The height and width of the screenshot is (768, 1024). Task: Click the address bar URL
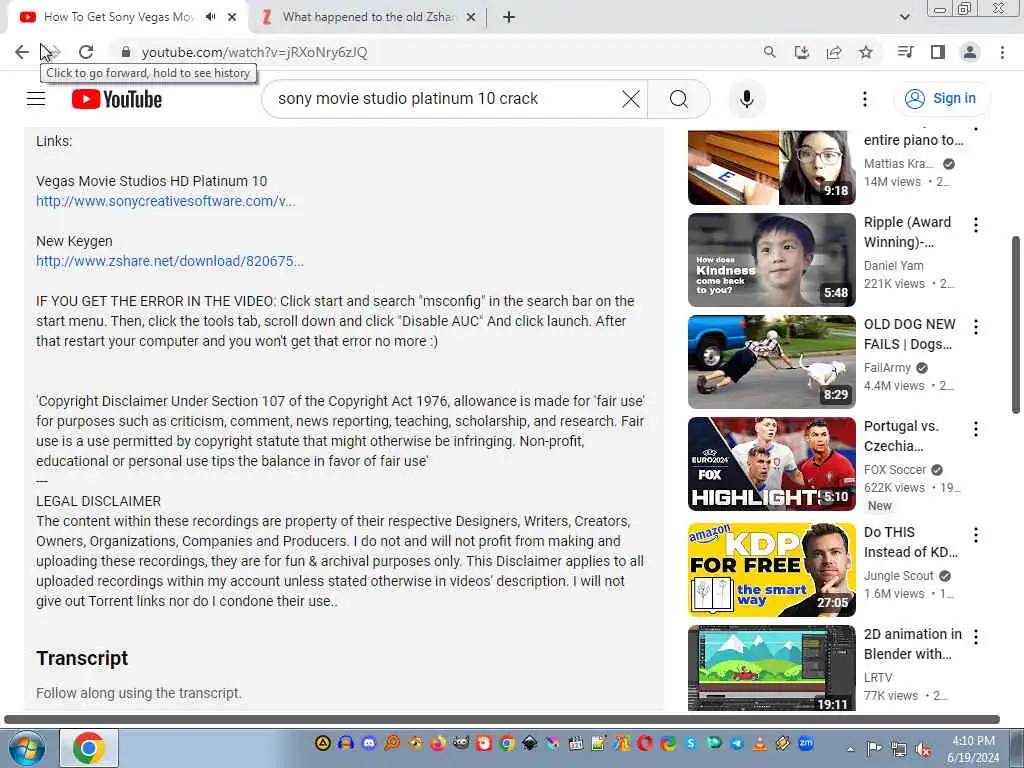(x=255, y=52)
